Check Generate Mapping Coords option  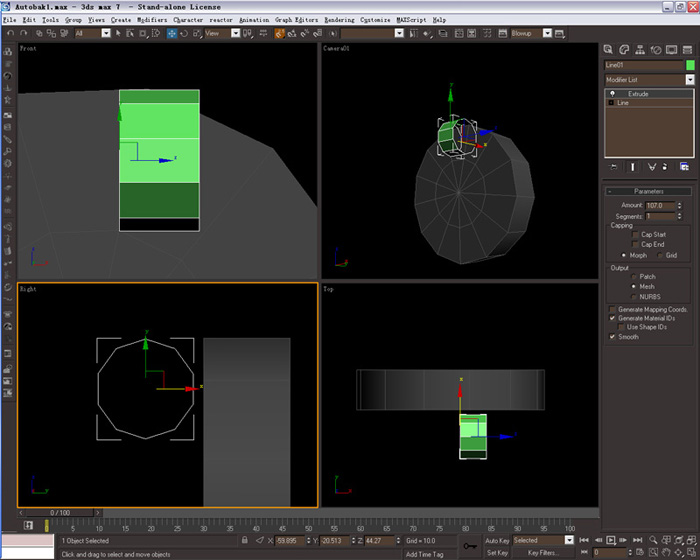(612, 309)
